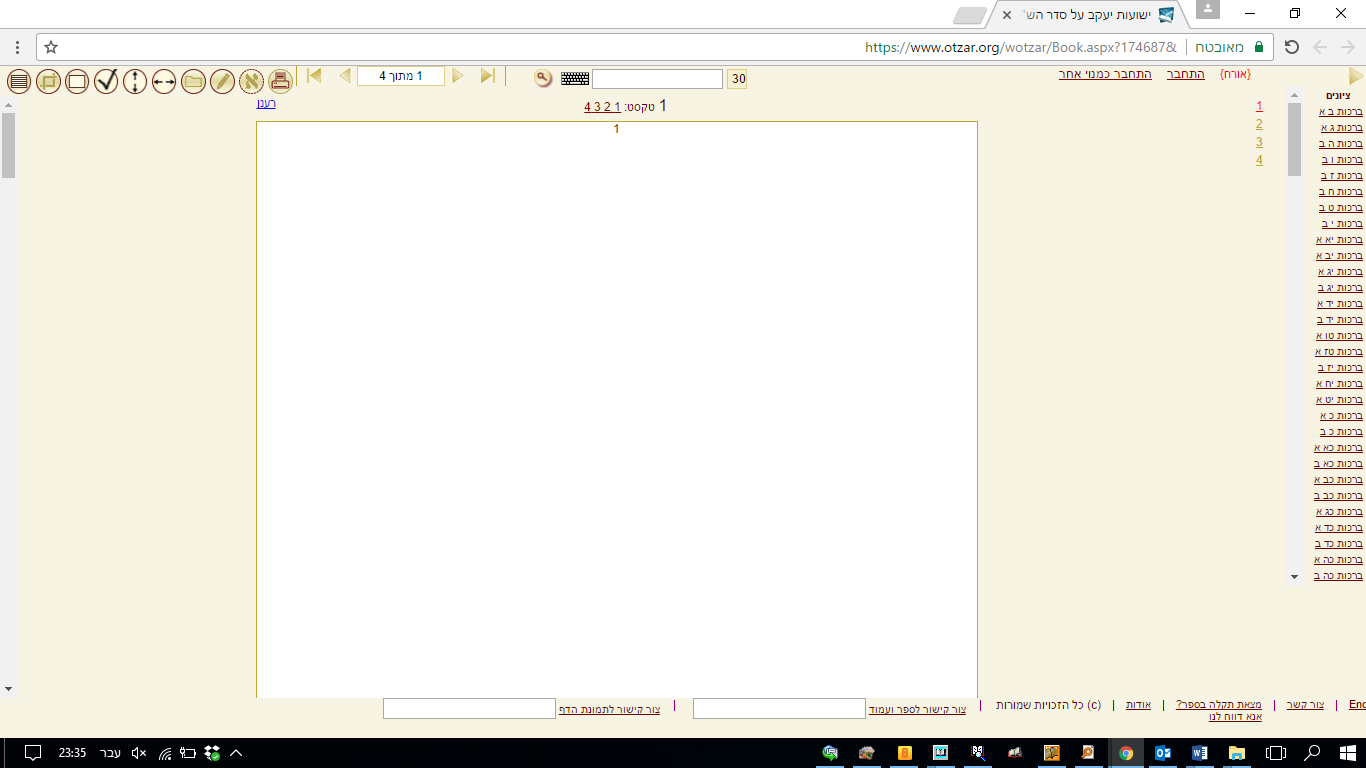Image resolution: width=1366 pixels, height=768 pixels.
Task: Collapse sidebar with the yellow arrow
Action: tap(1356, 76)
